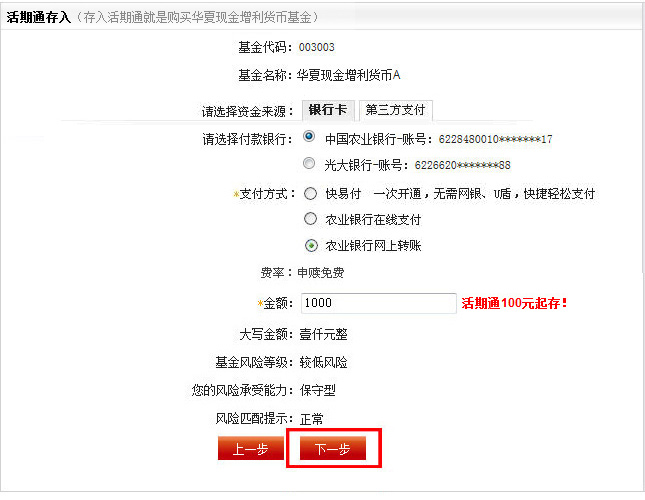645x500 pixels.
Task: Click the 壹仟元整 uppercase amount text
Action: coord(323,334)
